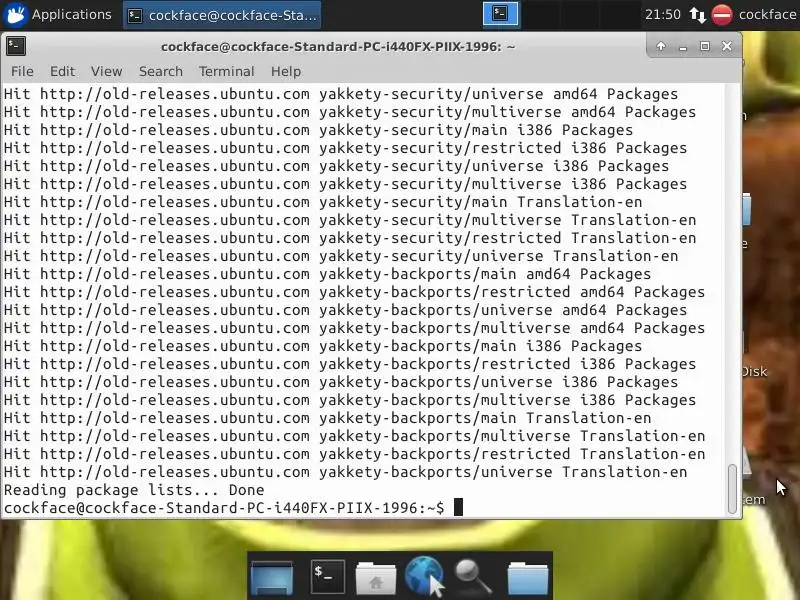Open the blue folder icon in the dock

(x=528, y=578)
